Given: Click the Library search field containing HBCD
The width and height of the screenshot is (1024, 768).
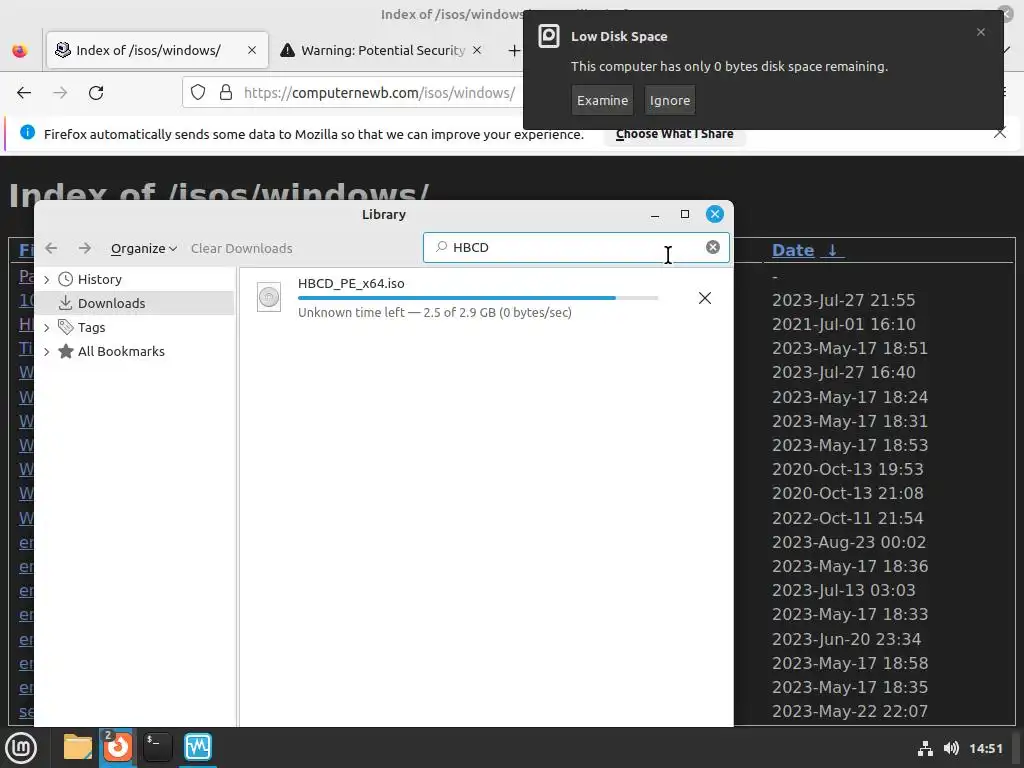Looking at the screenshot, I should [x=576, y=248].
